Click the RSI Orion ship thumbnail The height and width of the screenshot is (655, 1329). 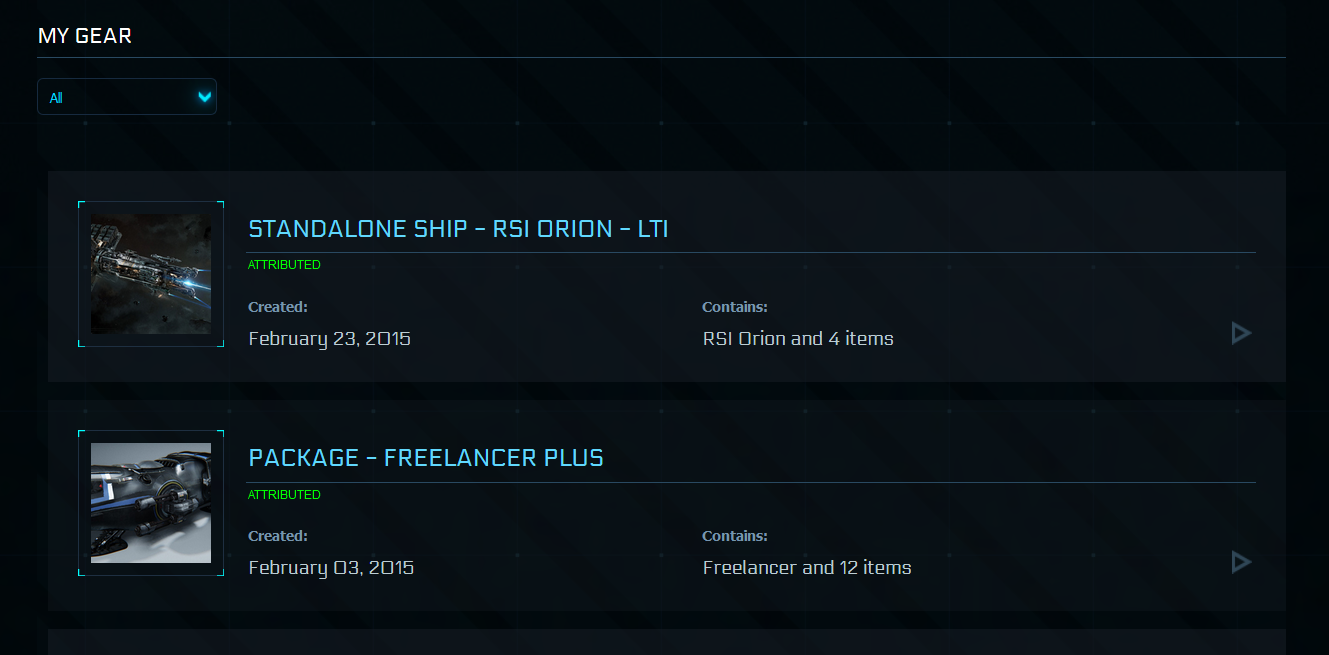(151, 274)
